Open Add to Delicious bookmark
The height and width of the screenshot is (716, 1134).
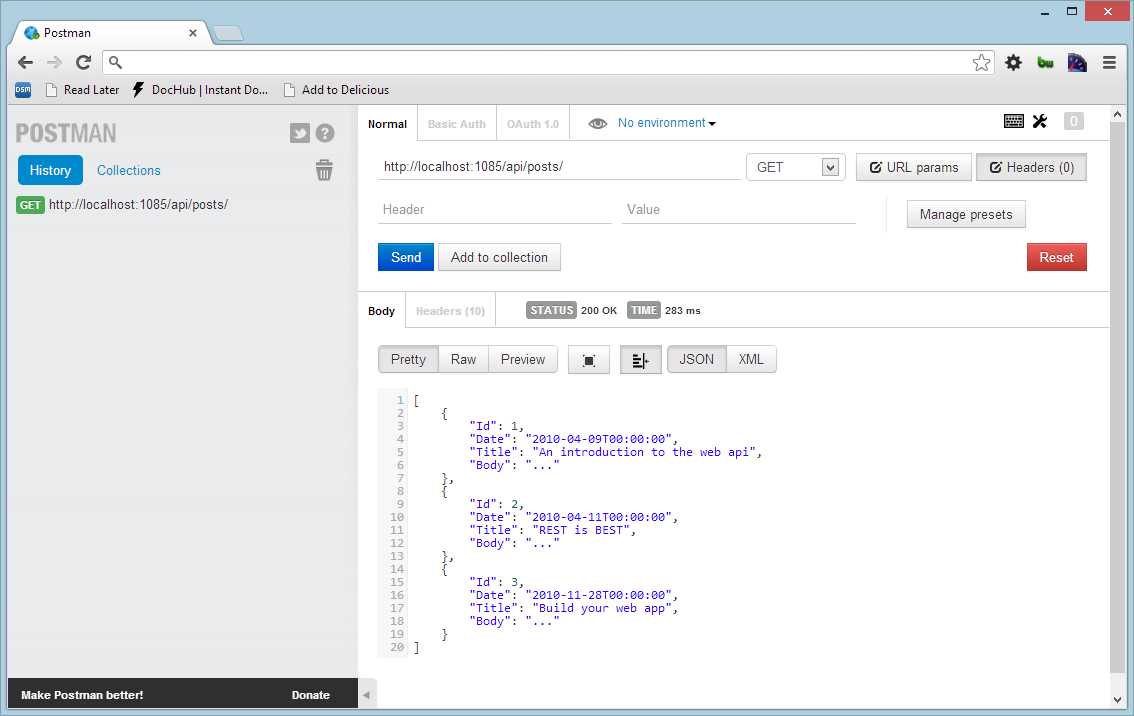[x=336, y=90]
